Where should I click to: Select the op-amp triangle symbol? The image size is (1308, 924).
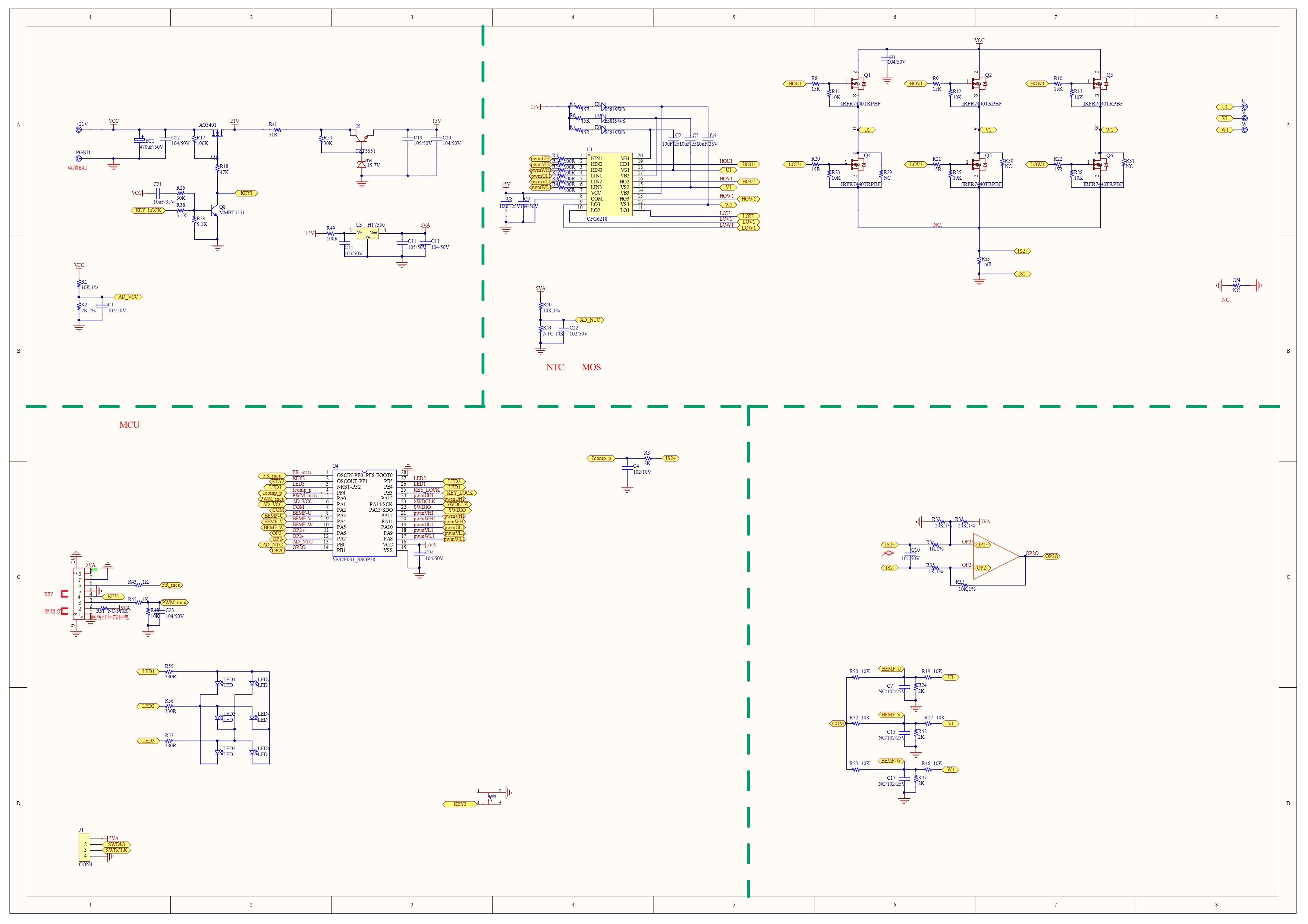coord(996,556)
